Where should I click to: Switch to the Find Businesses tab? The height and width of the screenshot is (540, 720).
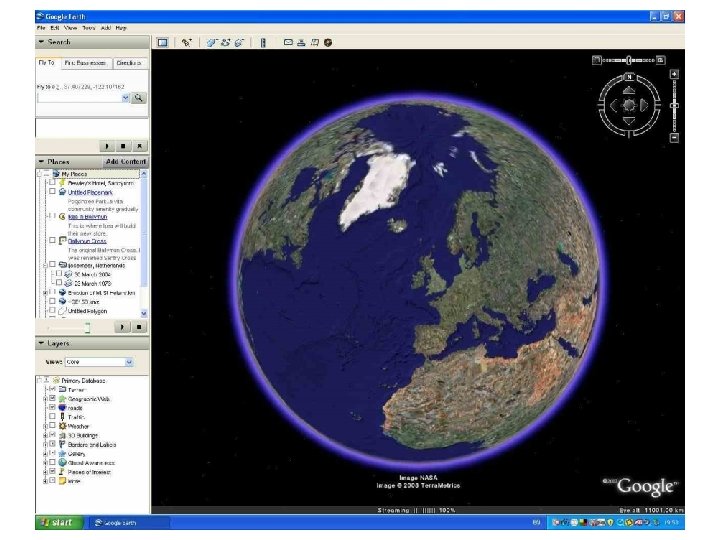point(86,63)
